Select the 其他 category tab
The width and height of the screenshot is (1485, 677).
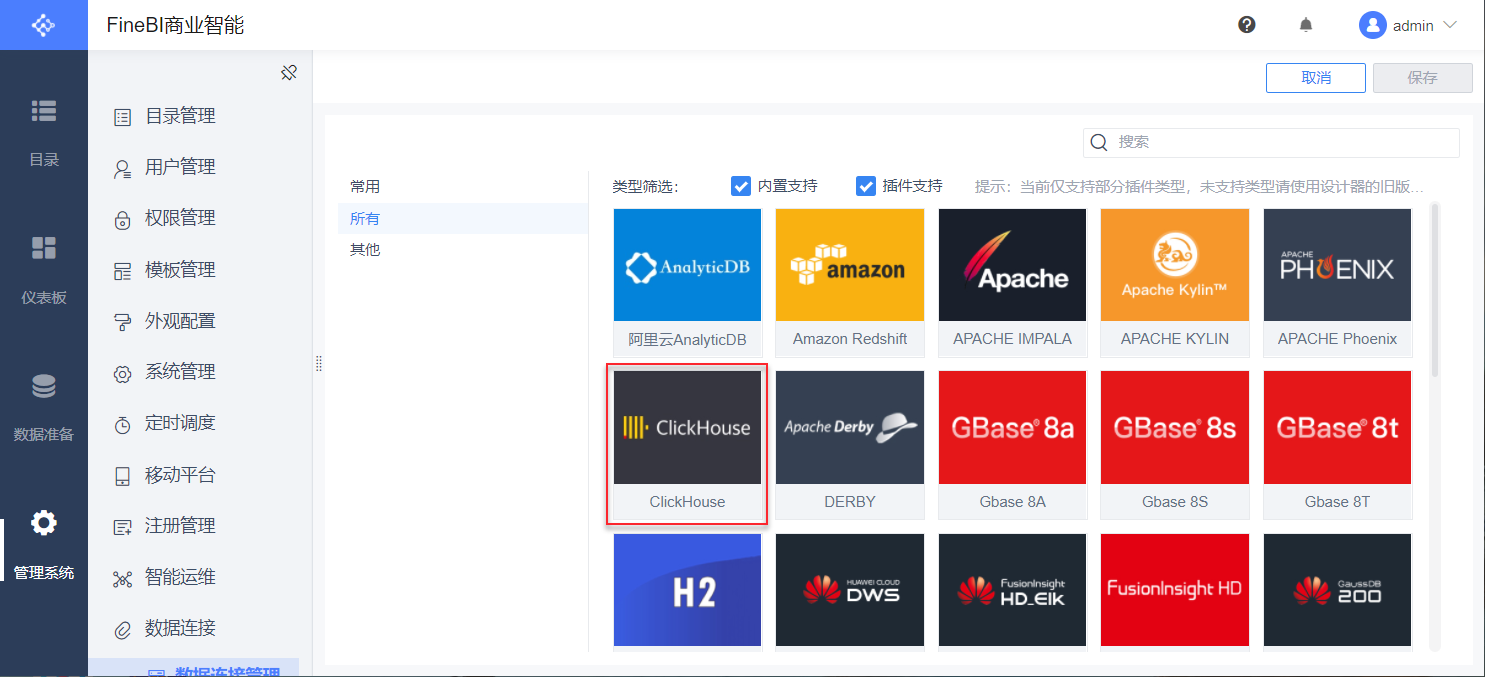click(462, 249)
